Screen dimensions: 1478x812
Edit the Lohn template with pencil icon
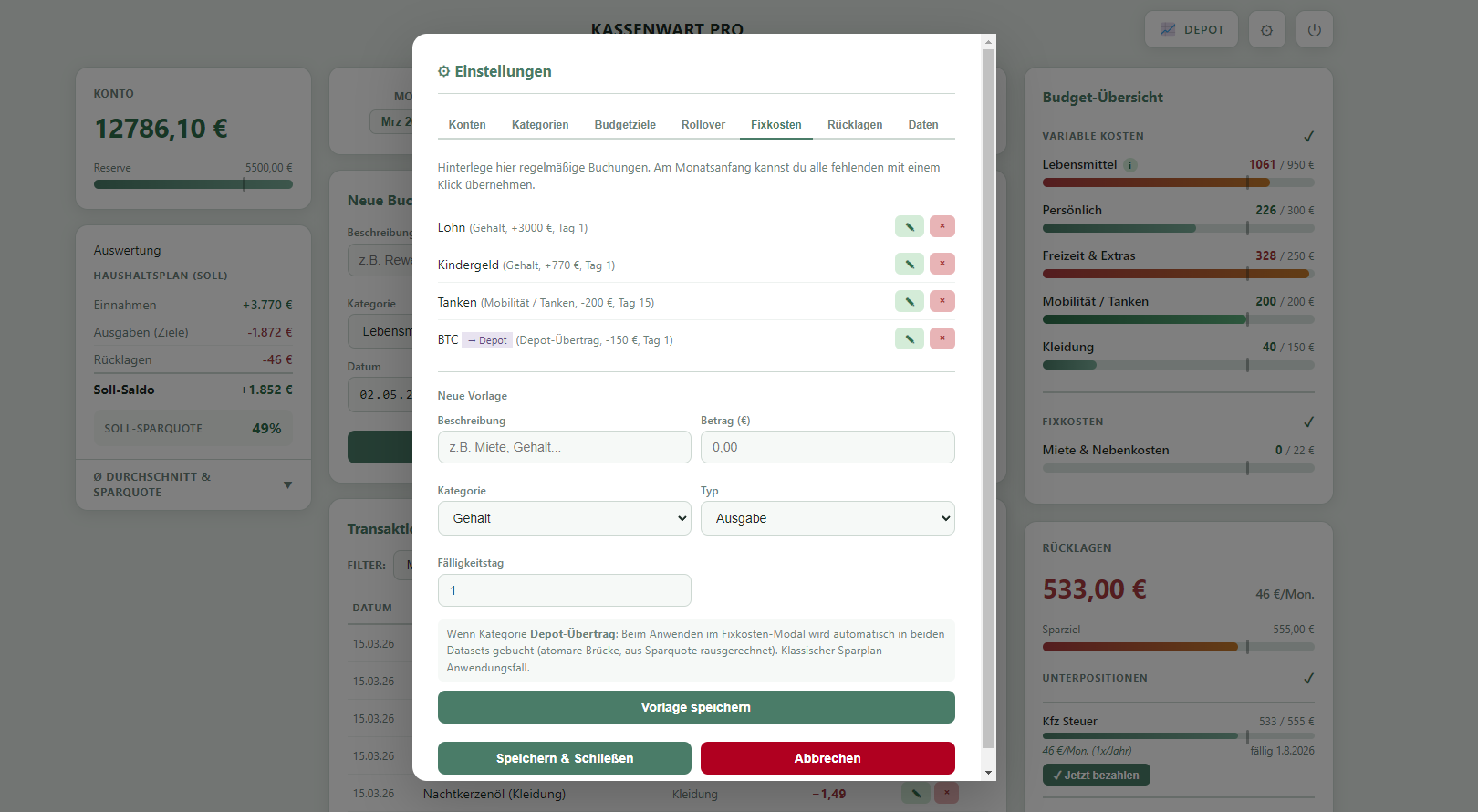pyautogui.click(x=909, y=226)
